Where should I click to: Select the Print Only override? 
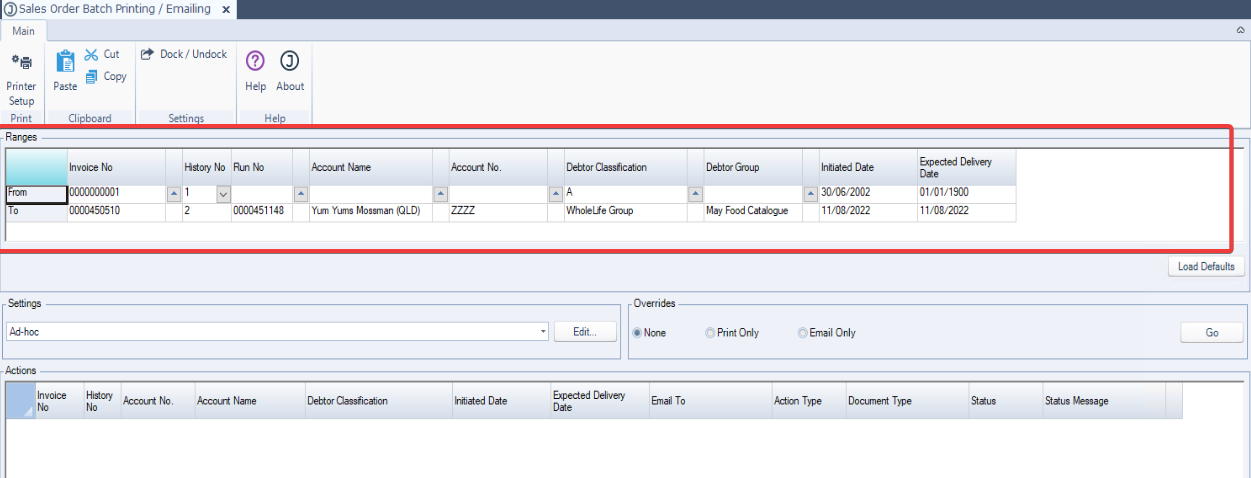pyautogui.click(x=710, y=333)
